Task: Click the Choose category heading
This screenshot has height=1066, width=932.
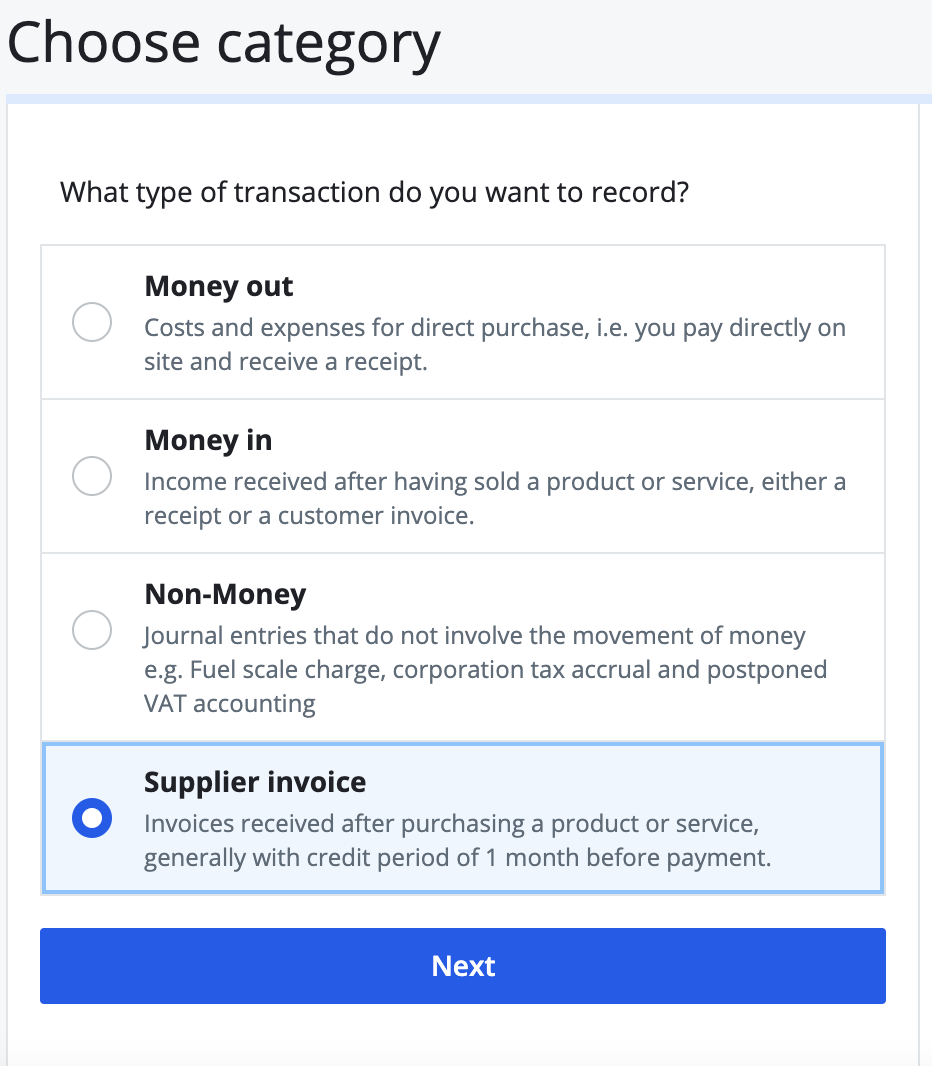Action: [223, 42]
